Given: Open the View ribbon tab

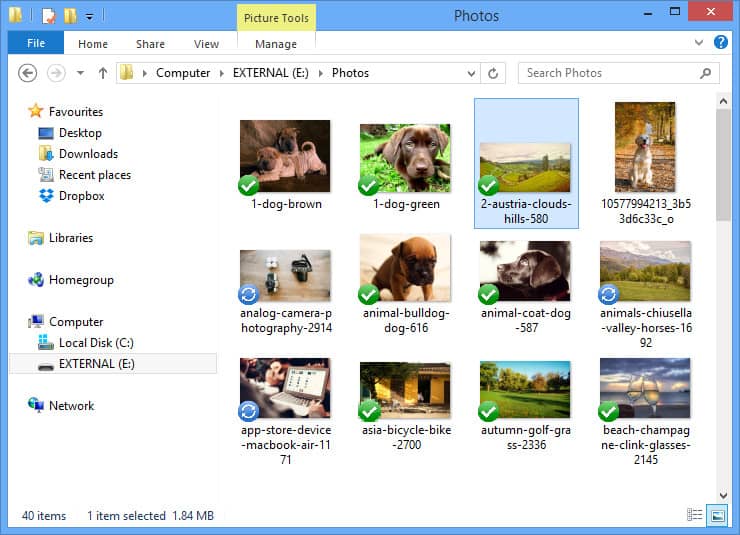Looking at the screenshot, I should coord(206,44).
